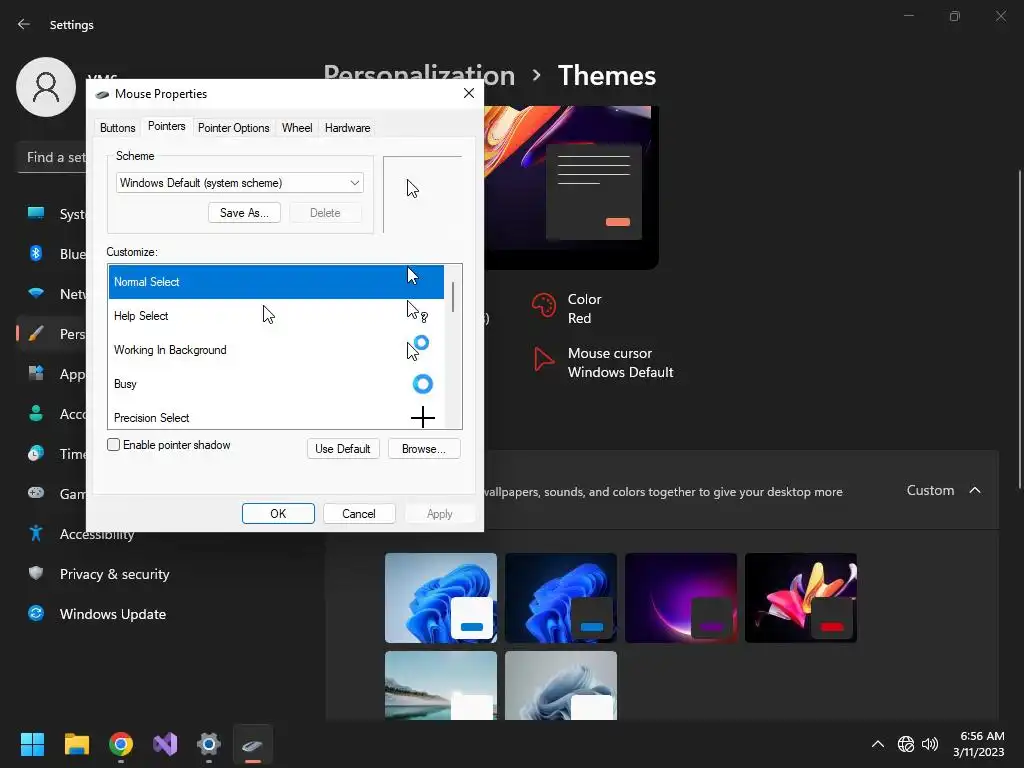The image size is (1024, 768).
Task: Select the colorful Captured Motion theme
Action: (x=801, y=598)
